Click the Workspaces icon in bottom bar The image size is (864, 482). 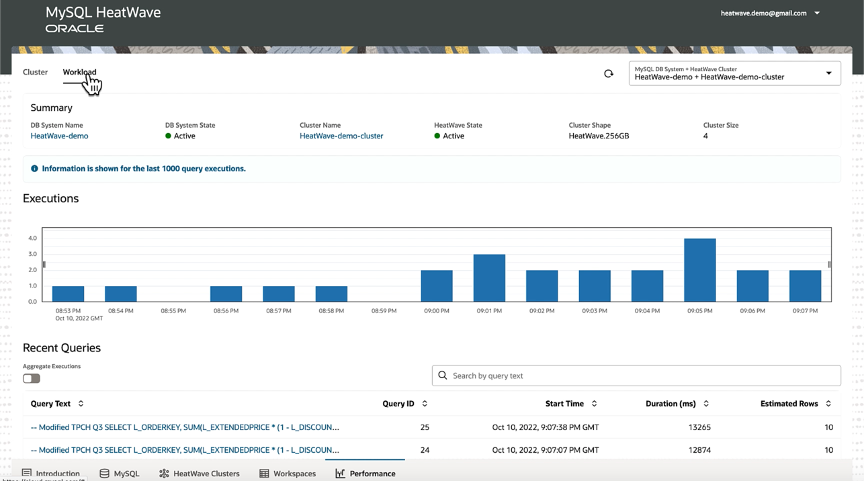pos(264,474)
